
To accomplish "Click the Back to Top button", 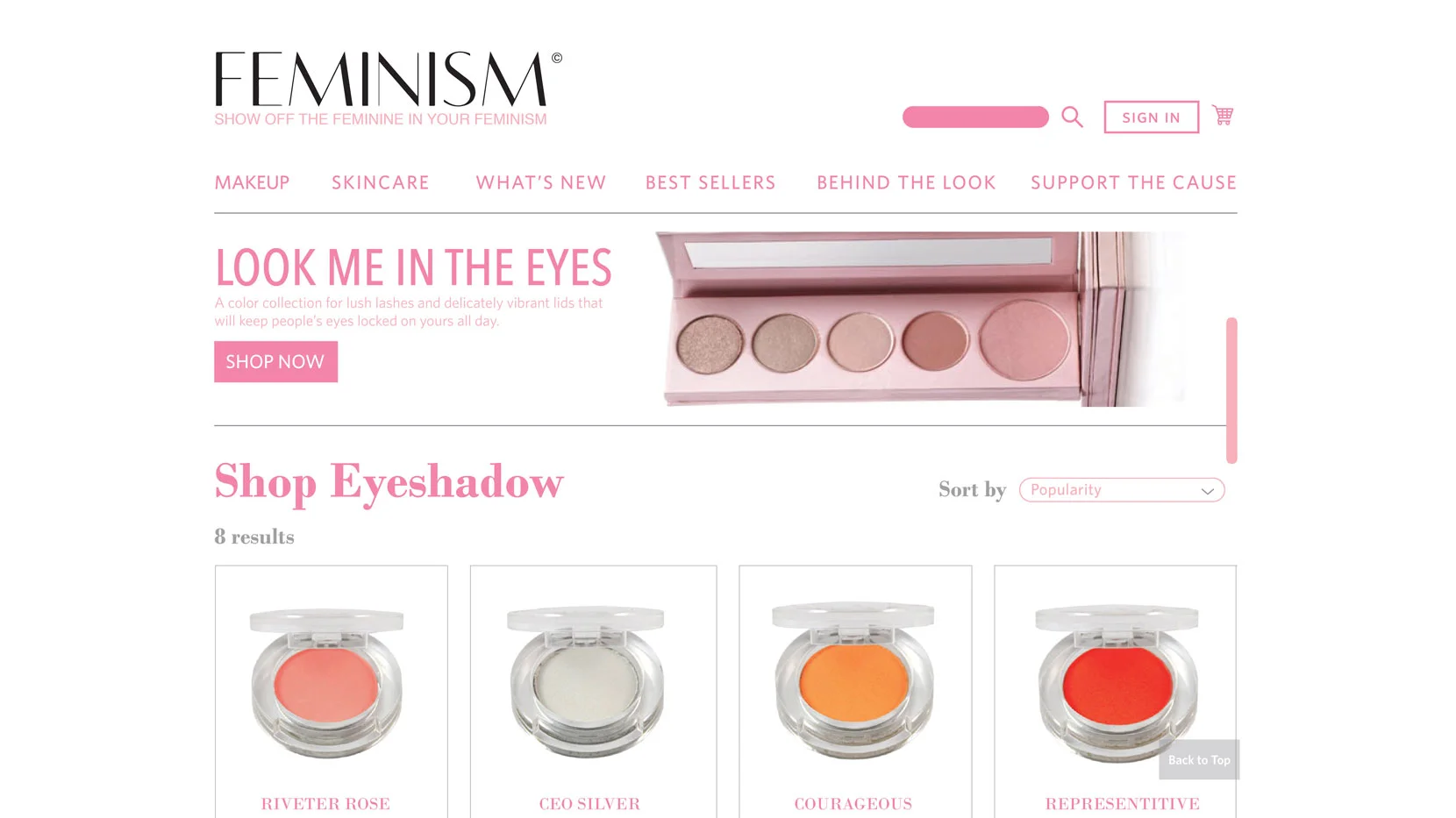I will coord(1199,760).
